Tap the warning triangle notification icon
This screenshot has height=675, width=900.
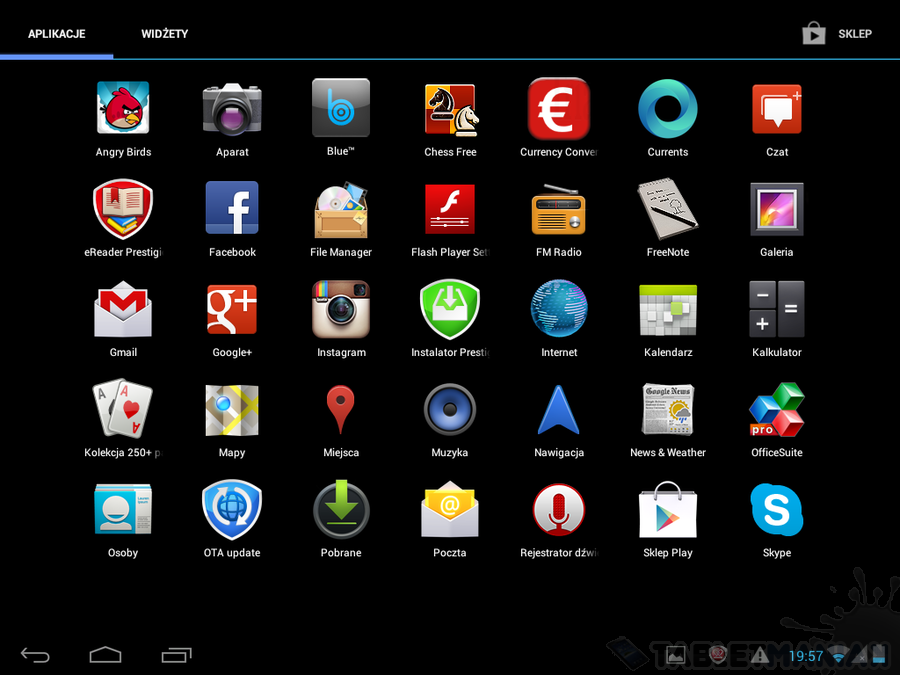[759, 655]
